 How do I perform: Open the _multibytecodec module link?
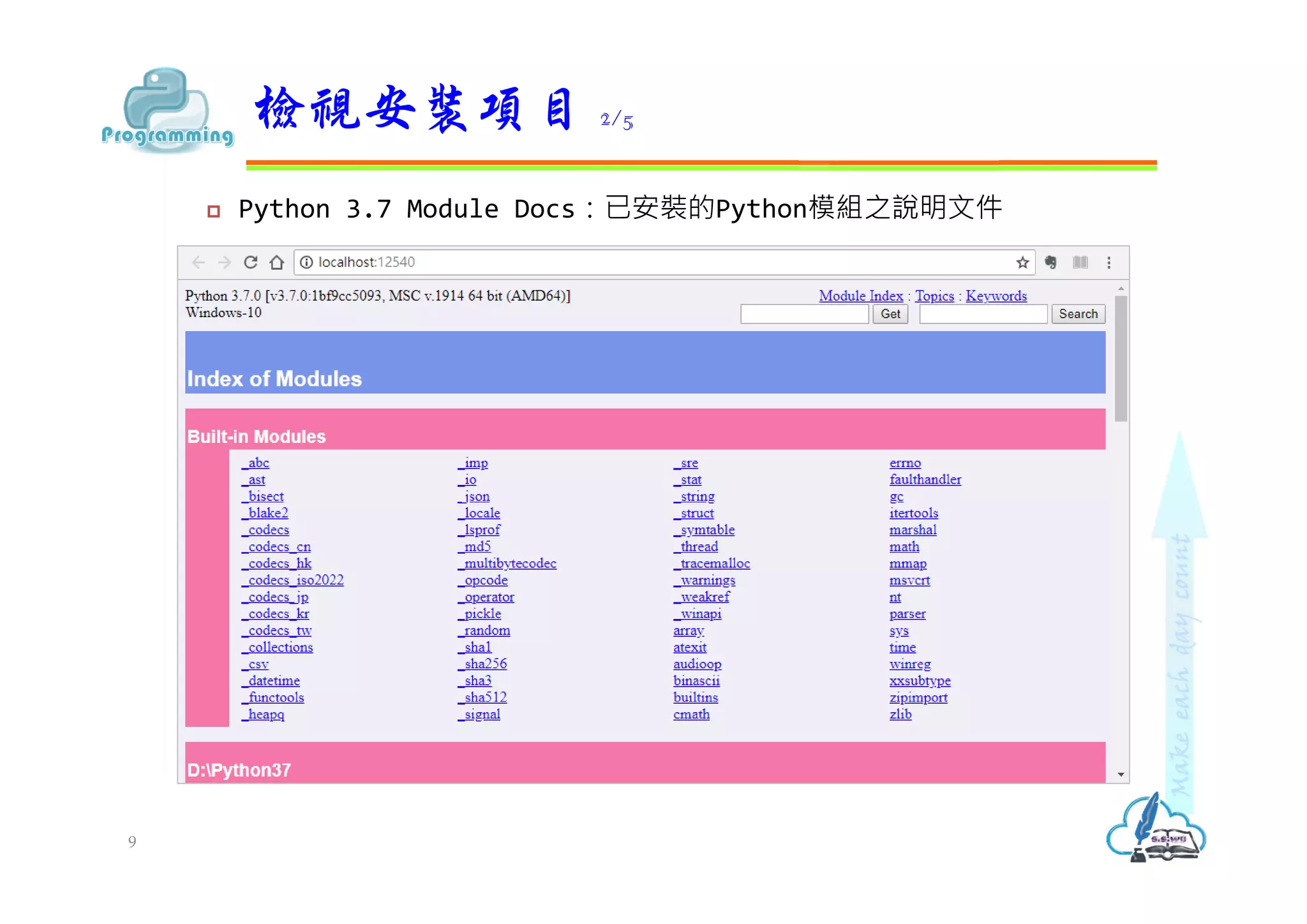(x=507, y=563)
